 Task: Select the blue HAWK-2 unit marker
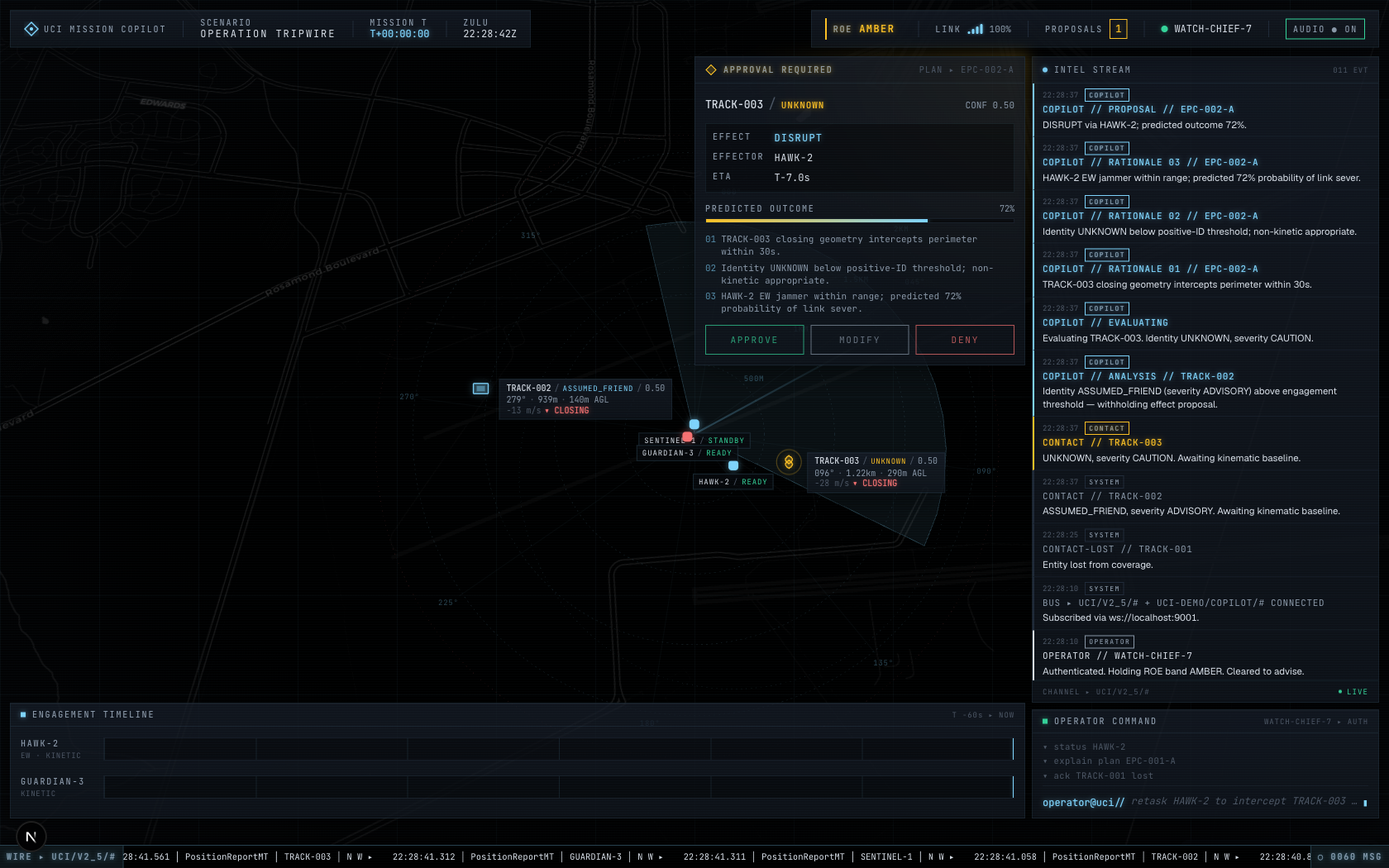point(733,465)
